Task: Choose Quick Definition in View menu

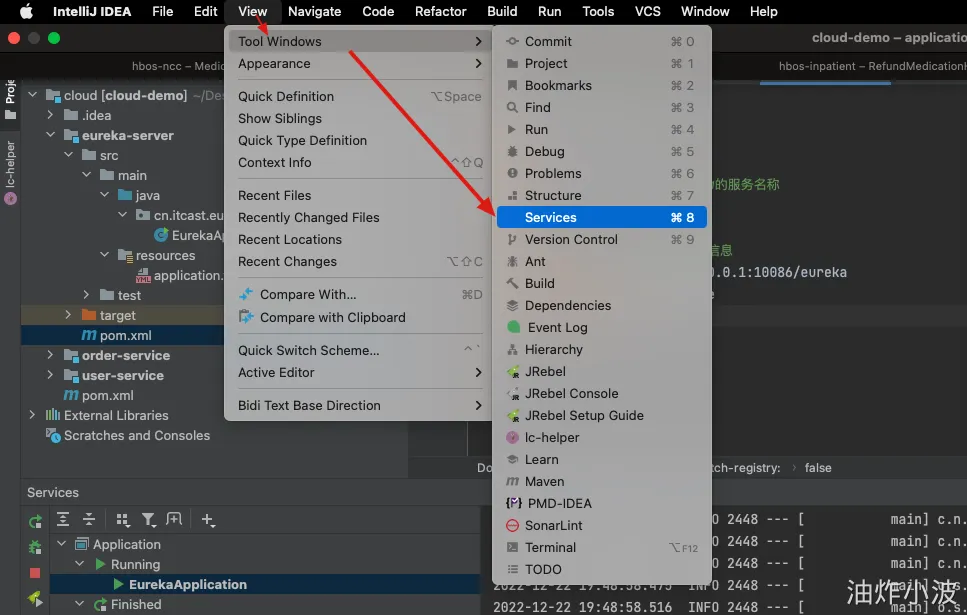Action: point(358,96)
